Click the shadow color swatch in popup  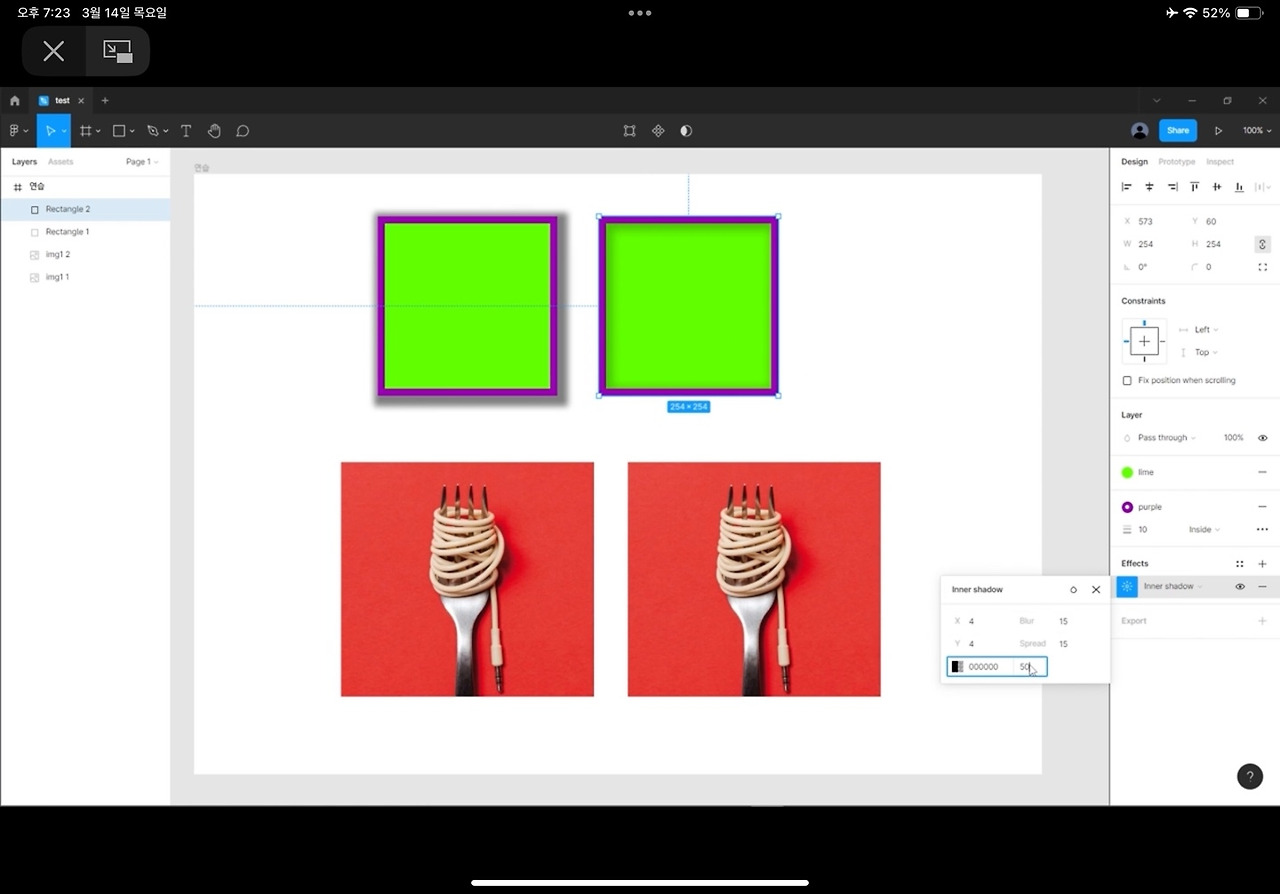(957, 667)
